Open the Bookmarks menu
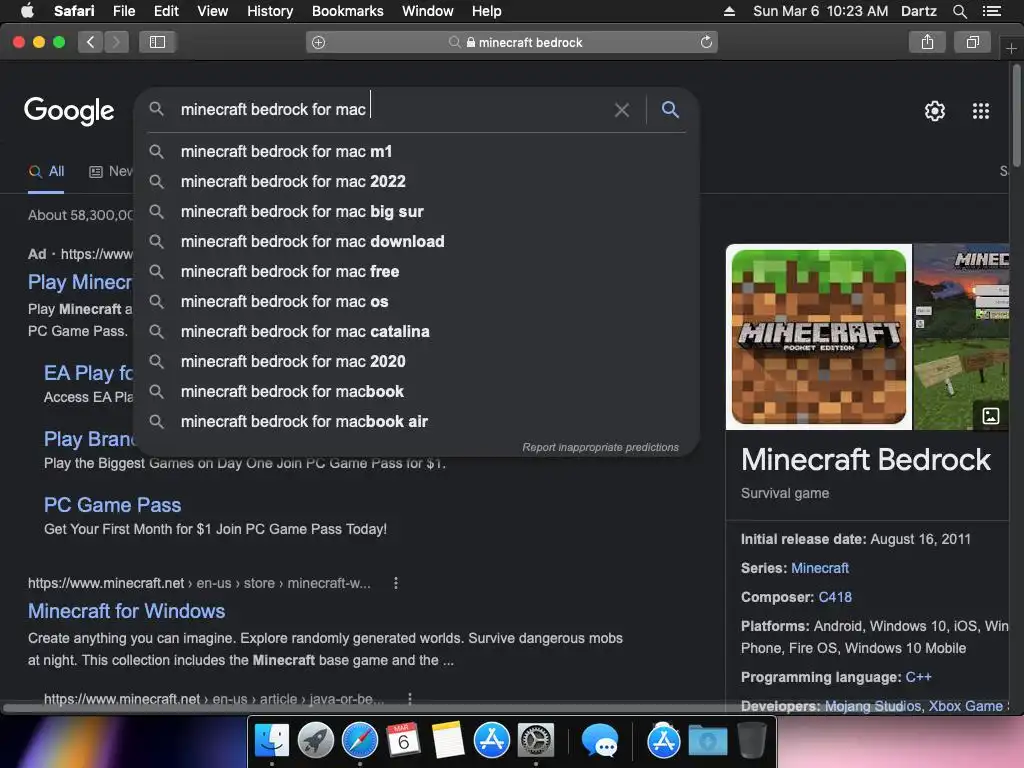This screenshot has height=768, width=1024. click(347, 11)
